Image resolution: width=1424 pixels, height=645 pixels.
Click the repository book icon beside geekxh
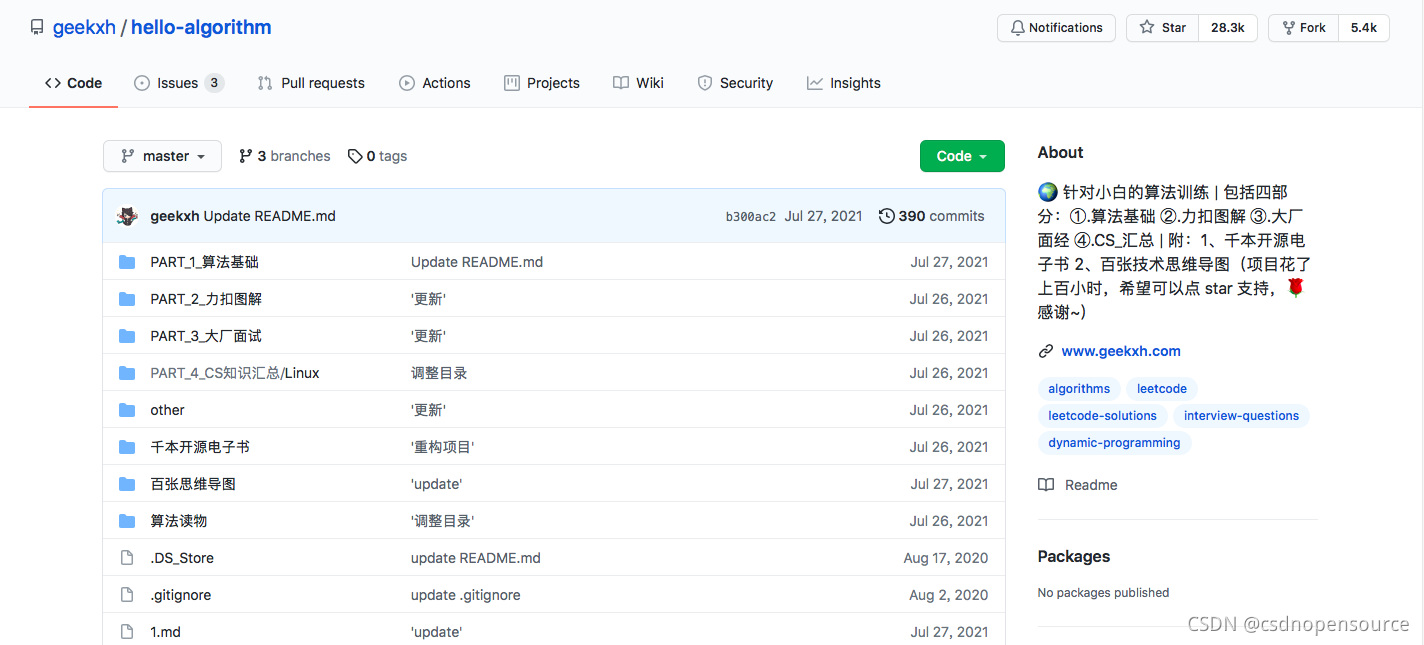pos(37,28)
